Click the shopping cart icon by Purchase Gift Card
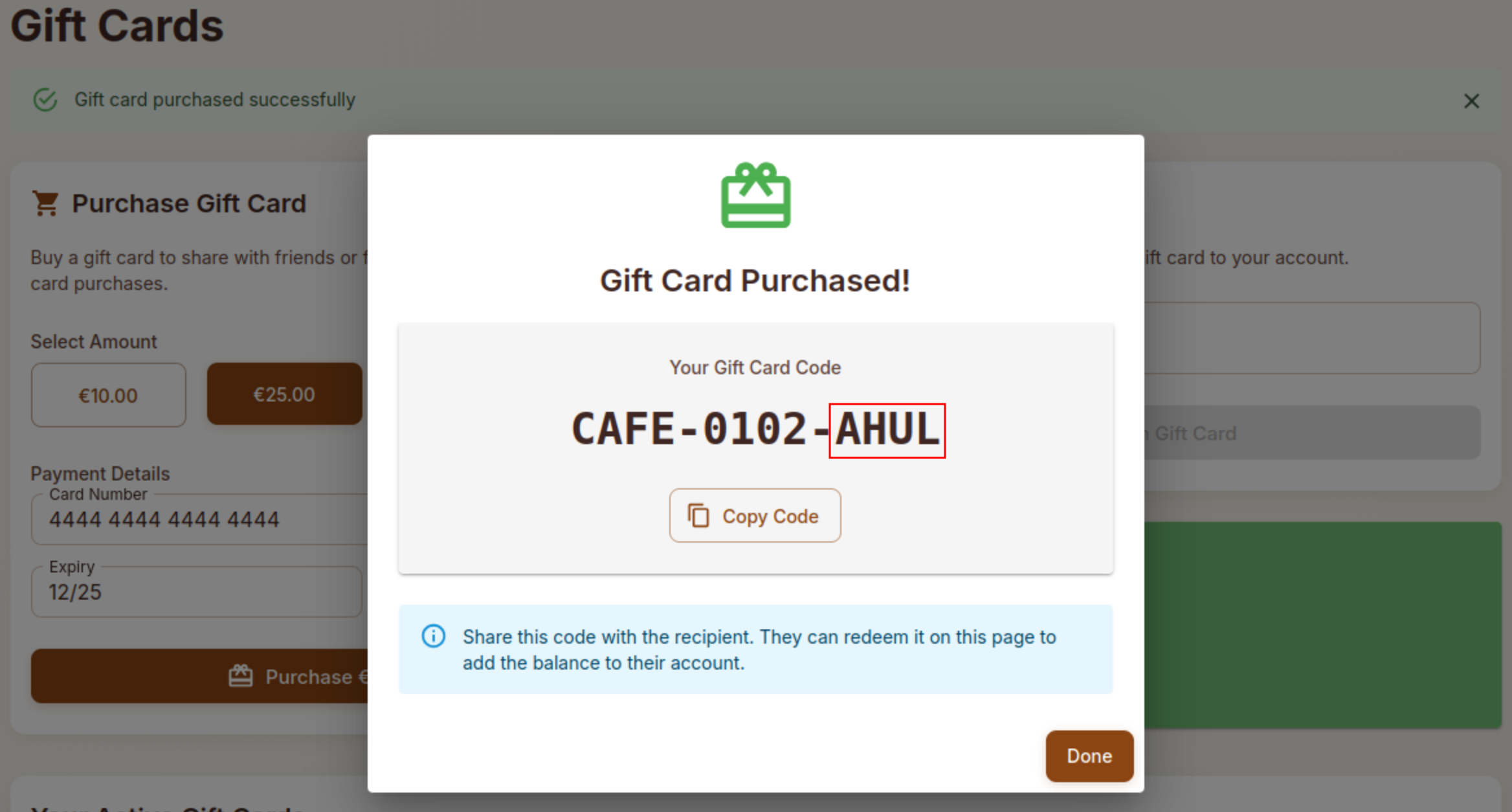The image size is (1512, 812). tap(45, 203)
